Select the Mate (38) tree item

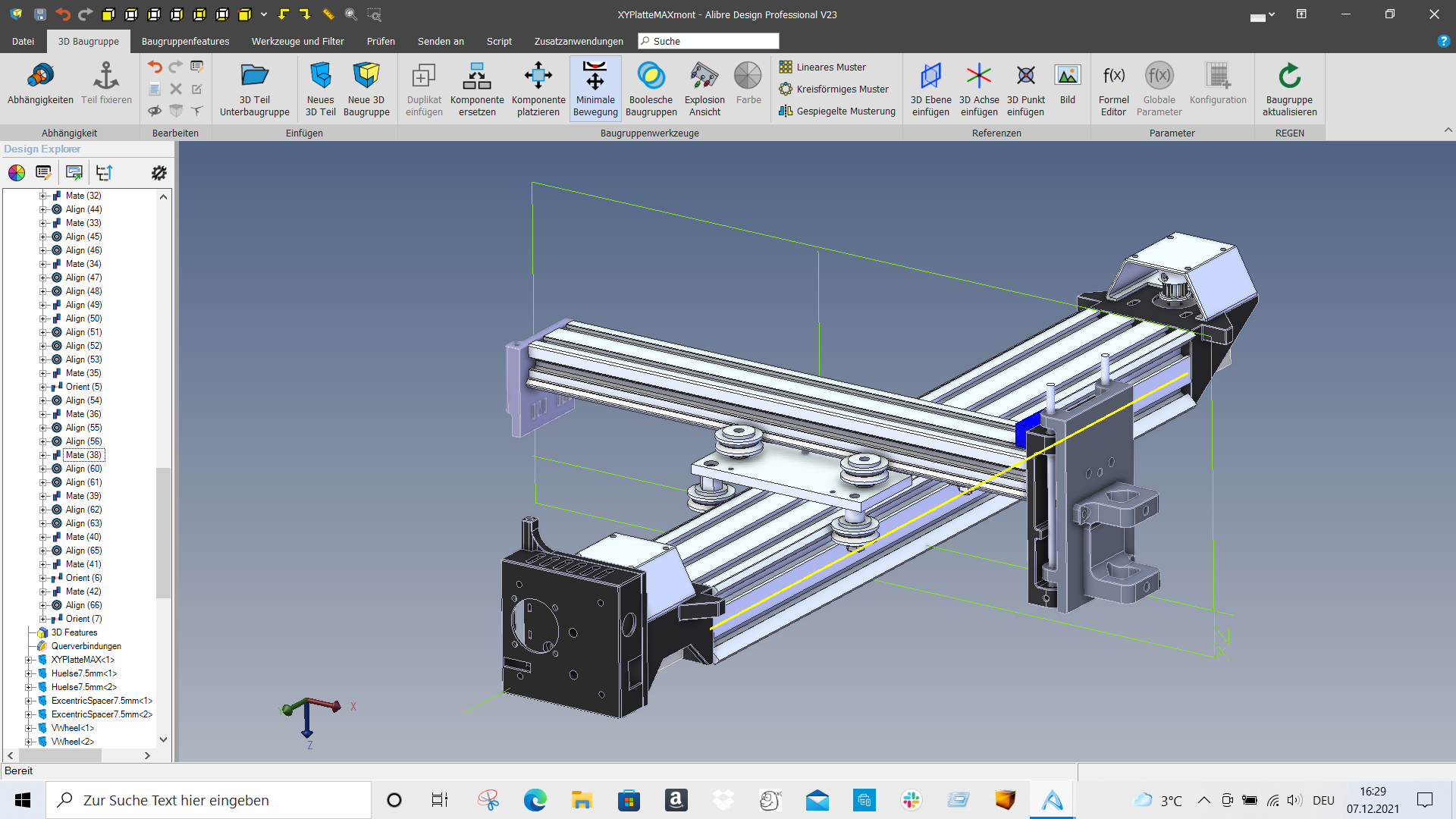(x=83, y=455)
